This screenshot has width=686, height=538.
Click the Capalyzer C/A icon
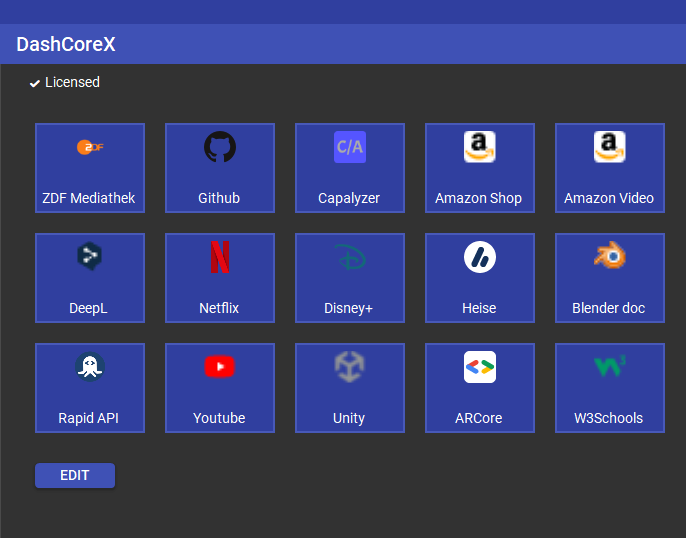(350, 147)
